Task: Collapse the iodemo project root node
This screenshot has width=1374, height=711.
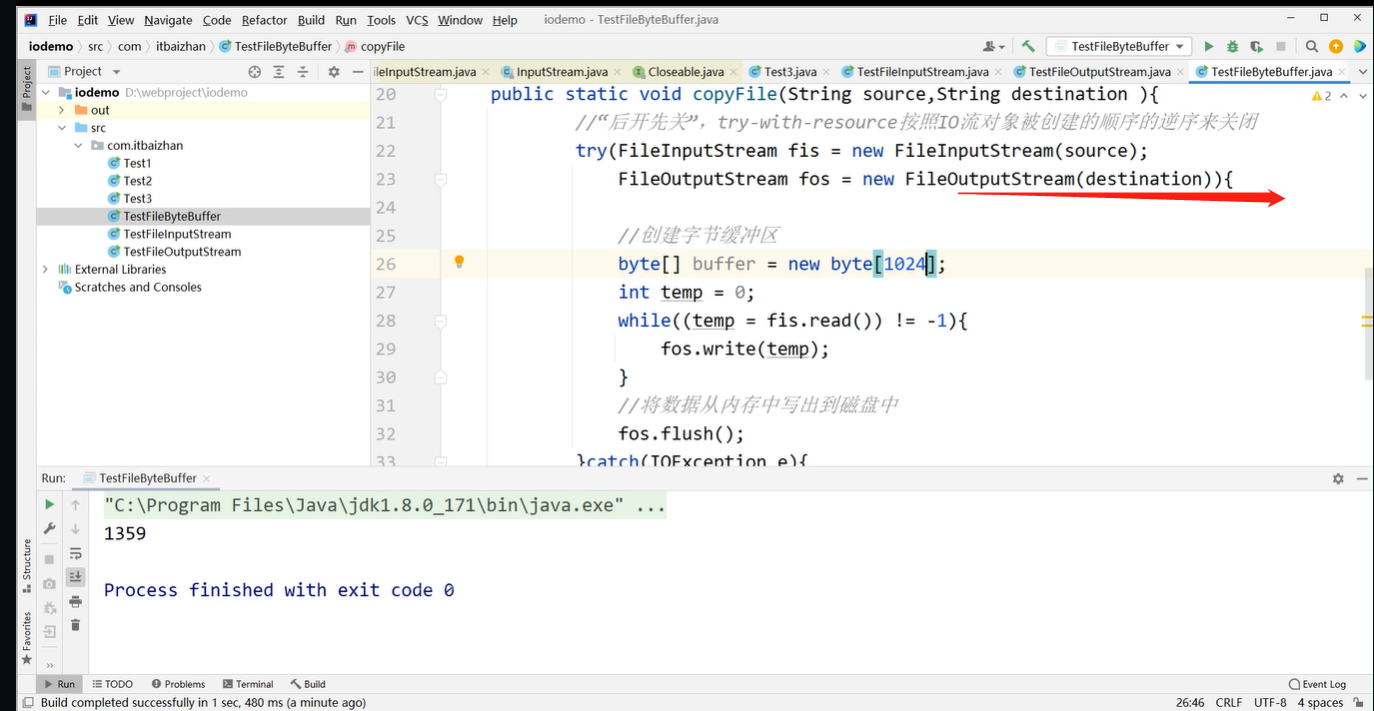Action: coord(47,92)
